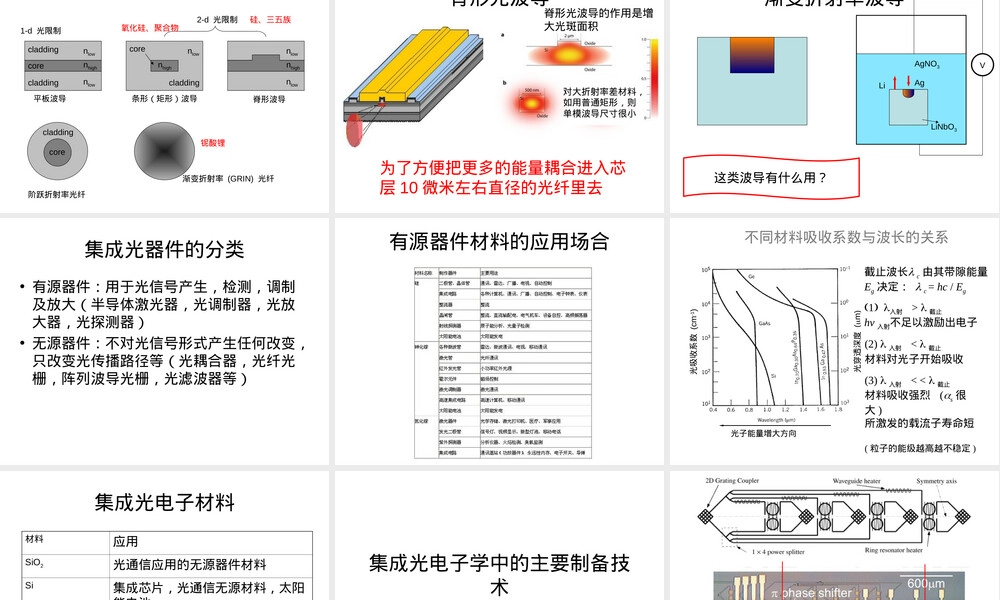1000x600 pixels.
Task: Click the SiO₂ cell in the materials table
Action: pos(66,564)
